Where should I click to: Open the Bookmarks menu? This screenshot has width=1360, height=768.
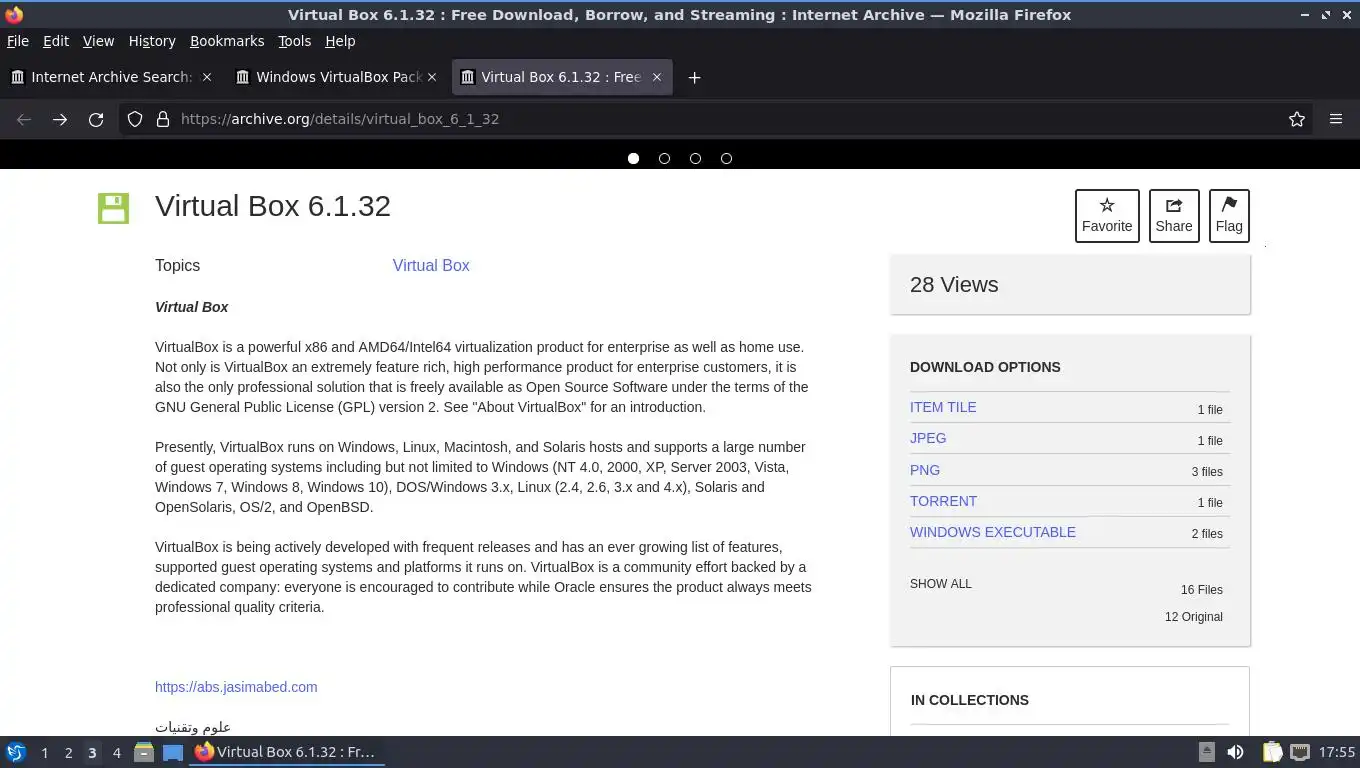[x=227, y=41]
